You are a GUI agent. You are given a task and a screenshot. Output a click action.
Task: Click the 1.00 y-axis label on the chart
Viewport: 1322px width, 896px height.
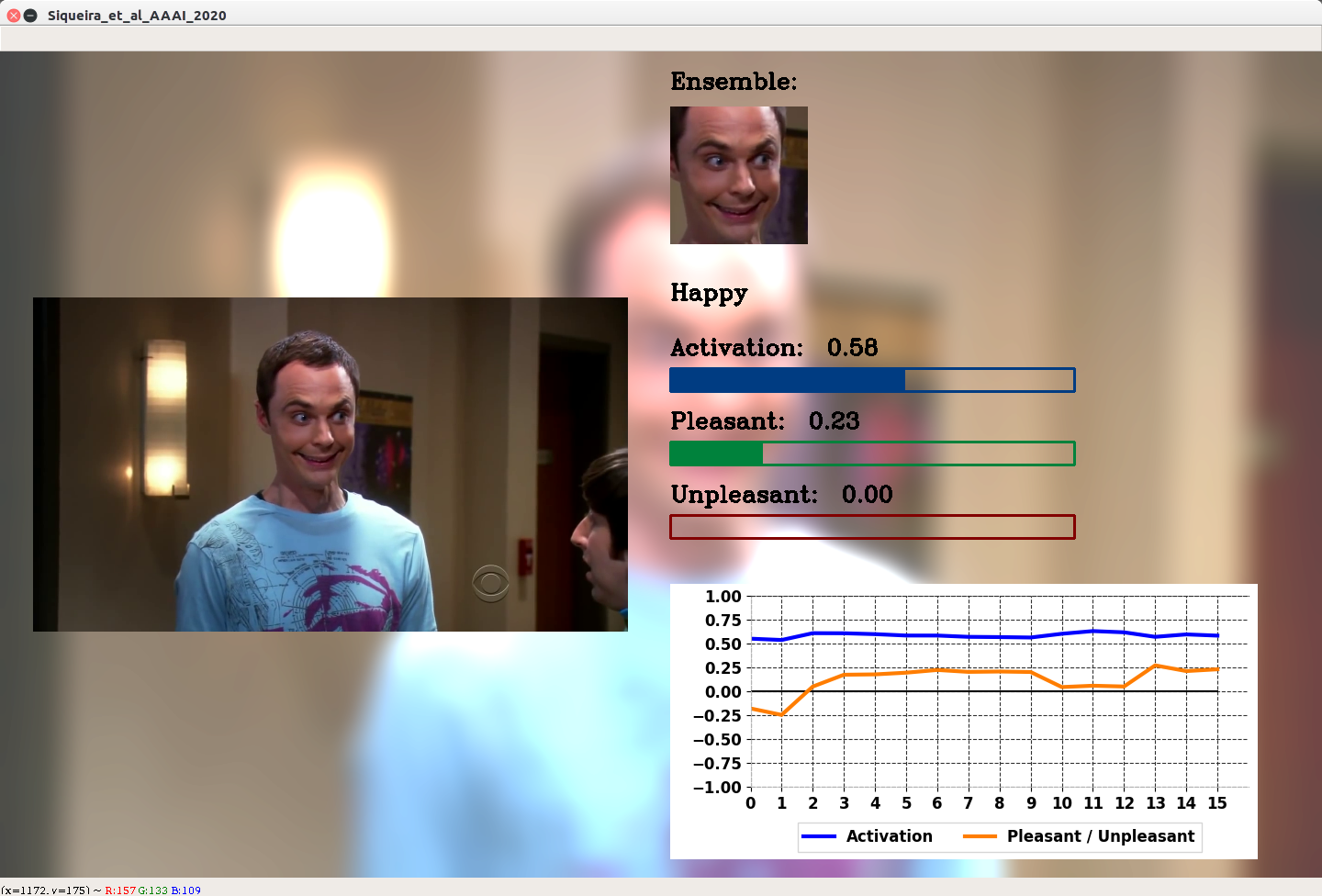tap(723, 597)
